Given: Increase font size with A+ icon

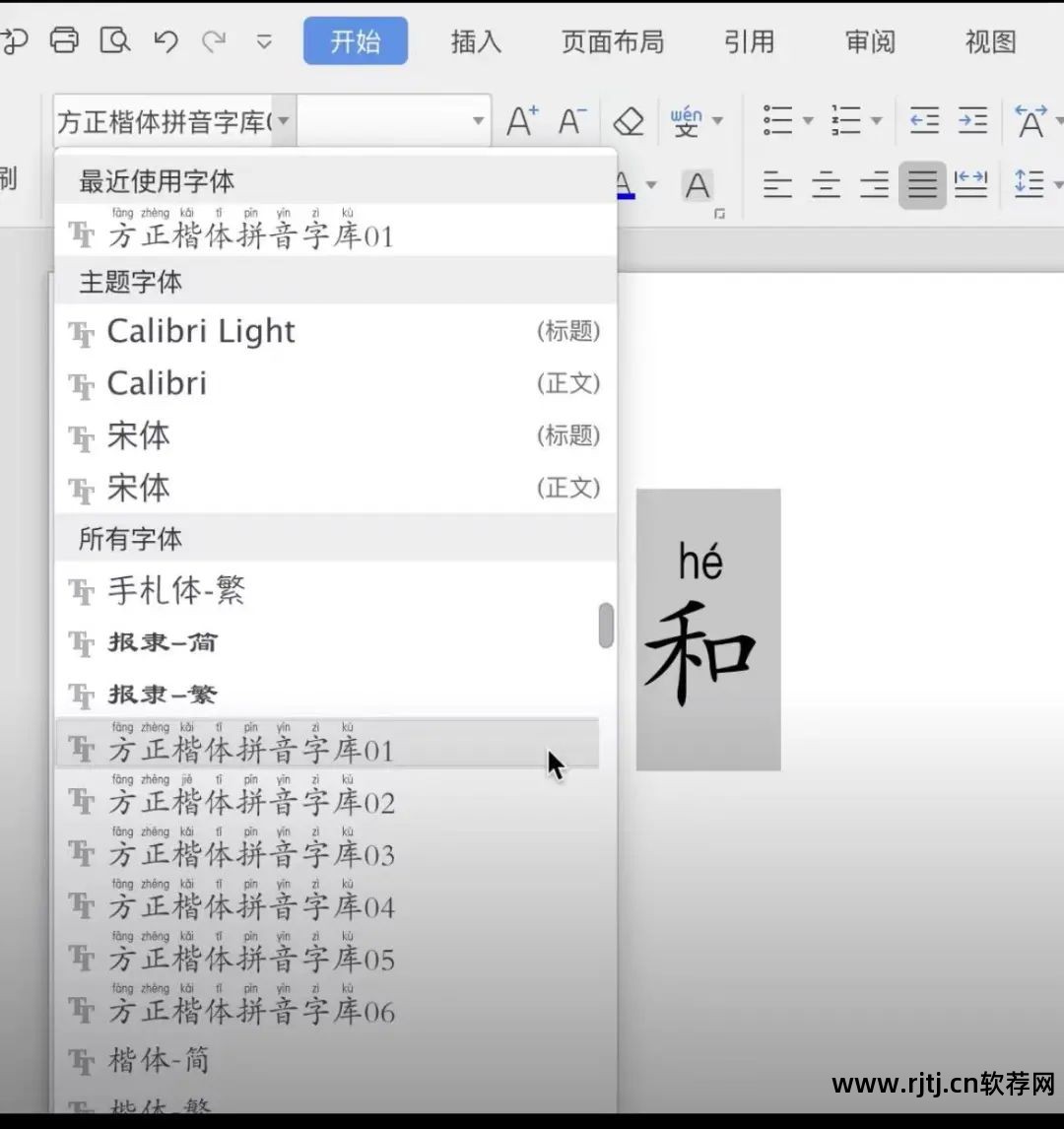Looking at the screenshot, I should (523, 120).
